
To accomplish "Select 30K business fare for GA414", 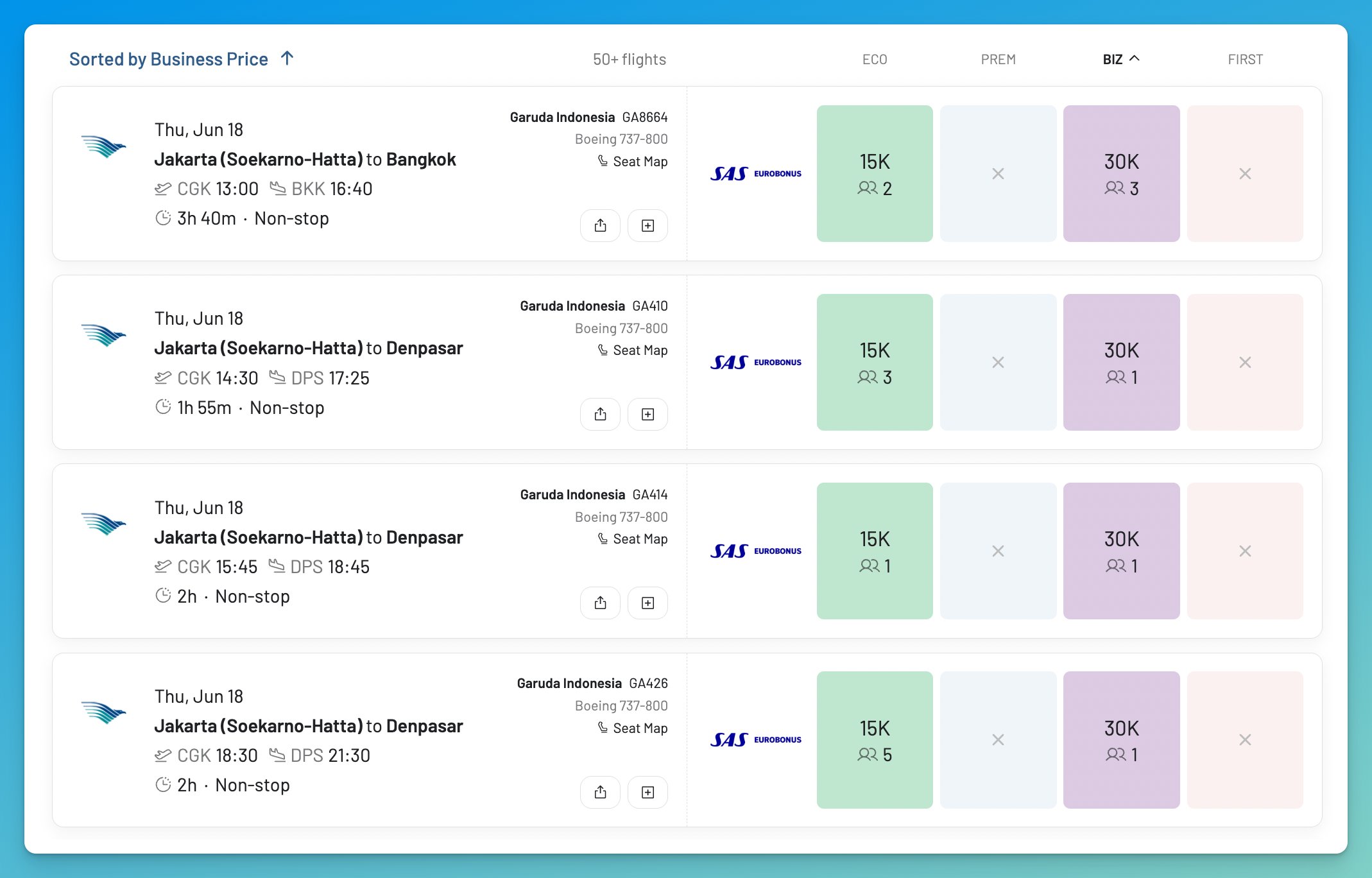I will [x=1121, y=551].
